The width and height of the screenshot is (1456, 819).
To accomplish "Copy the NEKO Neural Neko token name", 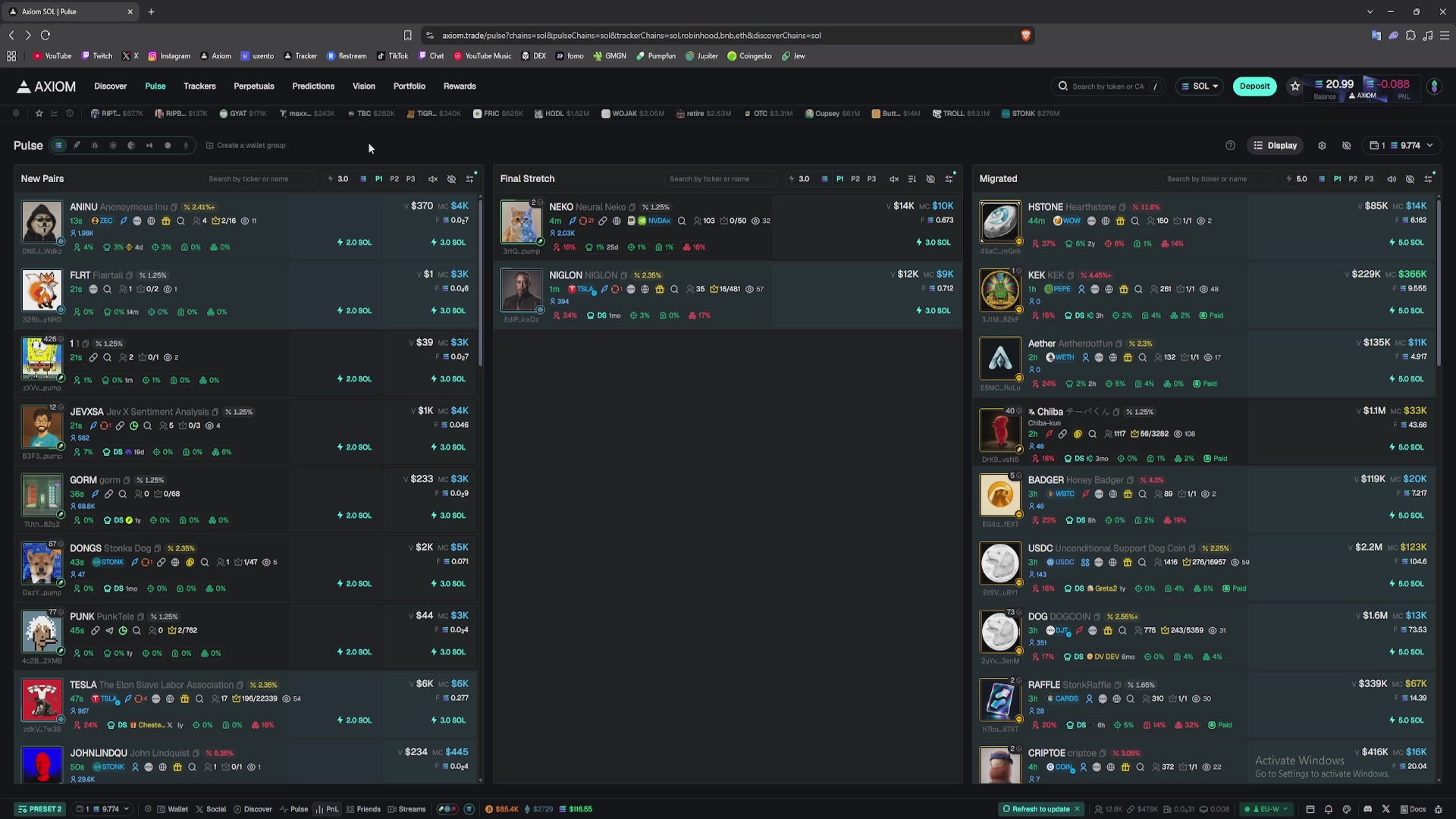I will pos(632,207).
